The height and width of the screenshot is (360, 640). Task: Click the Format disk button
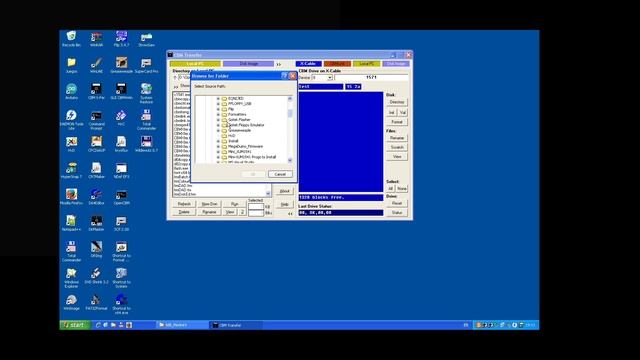(x=397, y=122)
